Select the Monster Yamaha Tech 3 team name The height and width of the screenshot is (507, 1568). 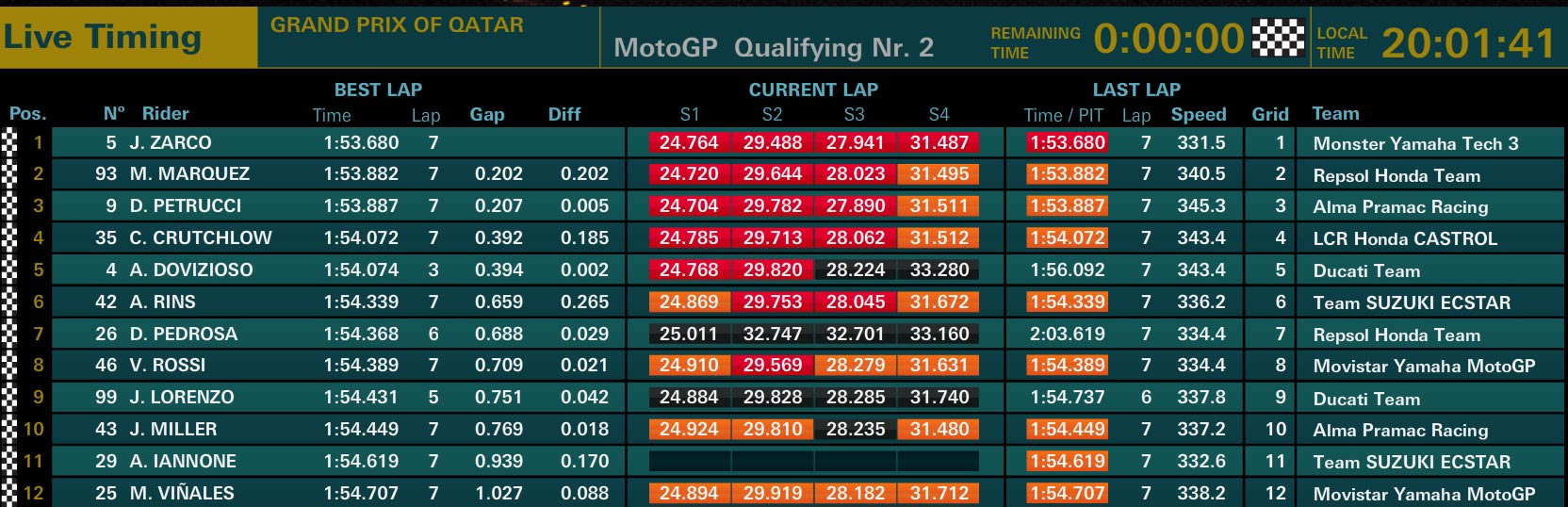point(1415,143)
